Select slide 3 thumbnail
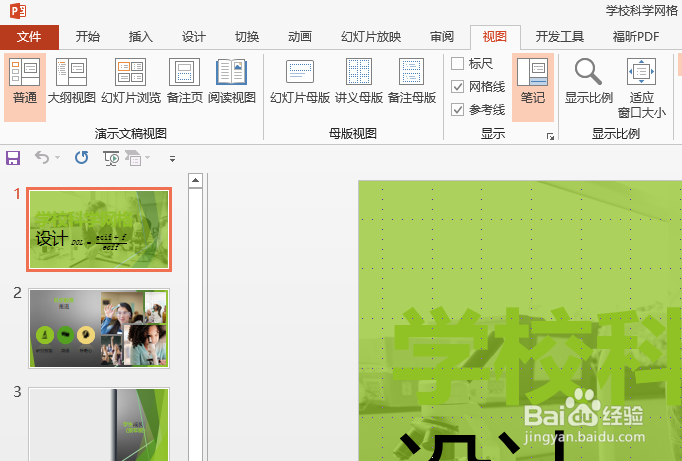Viewport: 682px width, 461px height. pyautogui.click(x=99, y=424)
